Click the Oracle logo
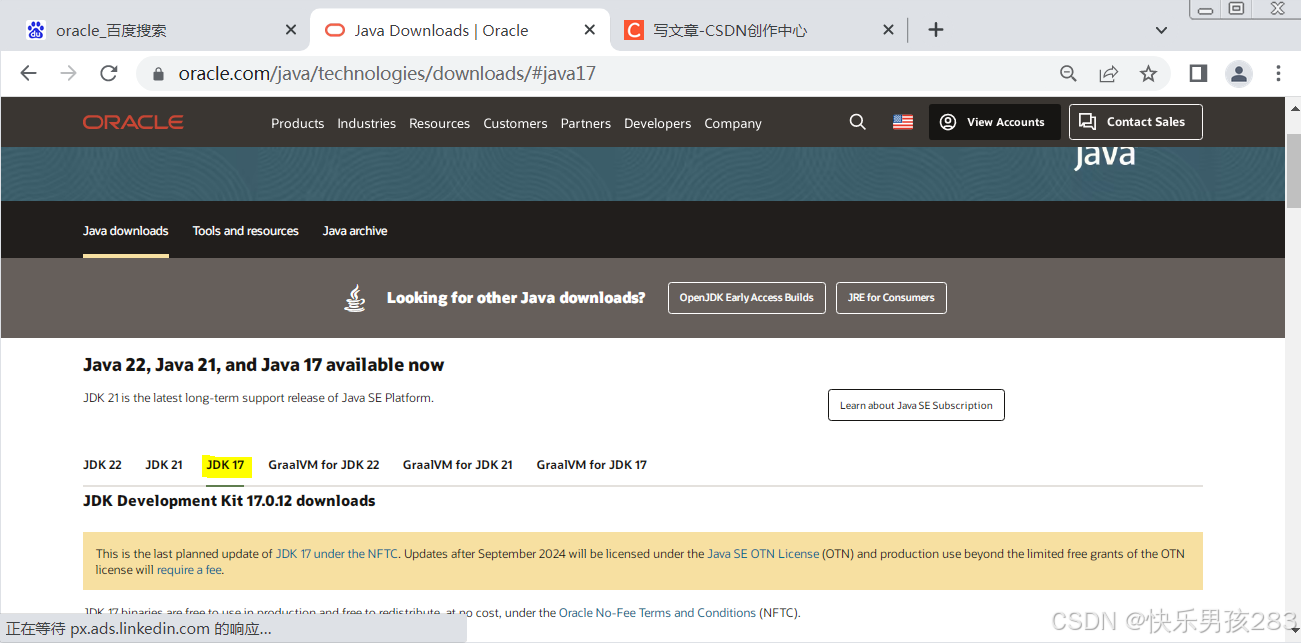Screen dimensions: 1301x643 click(132, 122)
